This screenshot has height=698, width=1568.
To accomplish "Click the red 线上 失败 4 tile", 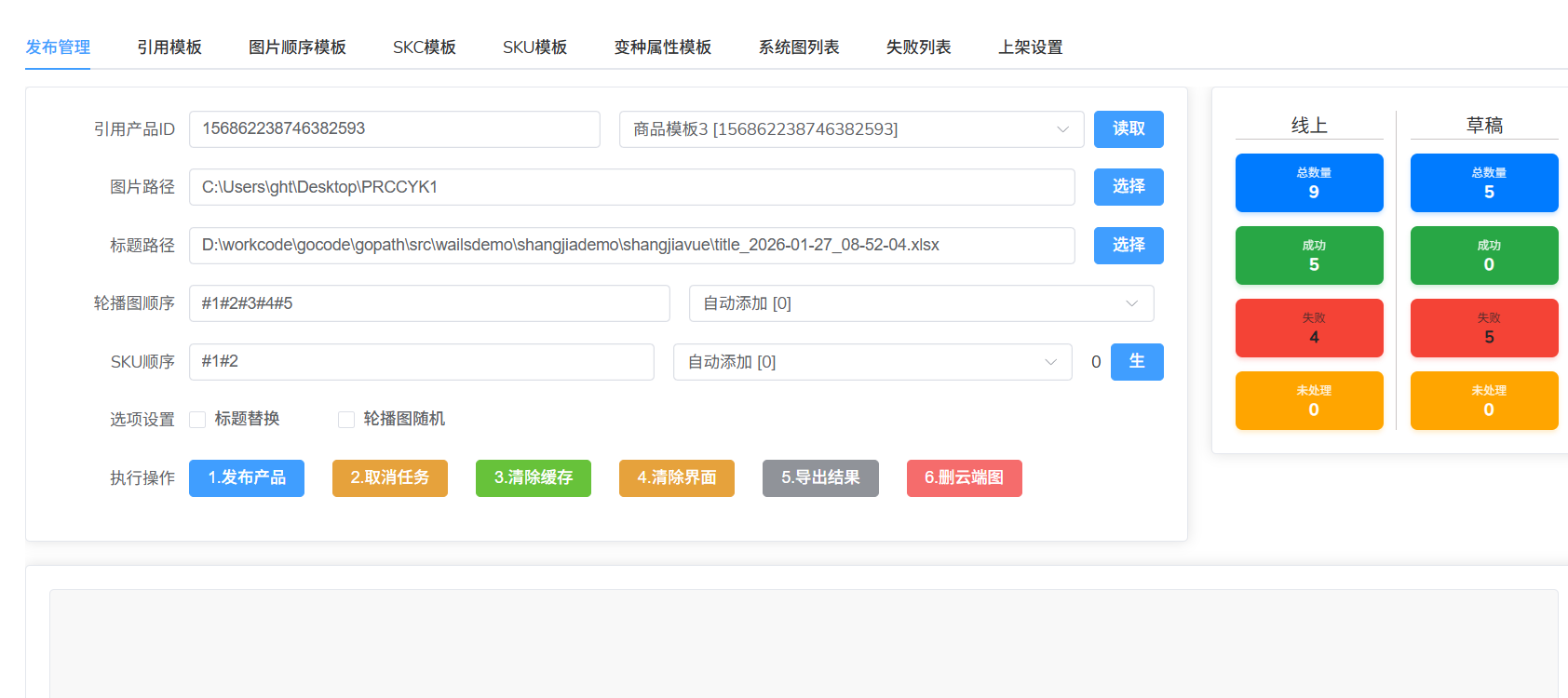I will pyautogui.click(x=1308, y=329).
